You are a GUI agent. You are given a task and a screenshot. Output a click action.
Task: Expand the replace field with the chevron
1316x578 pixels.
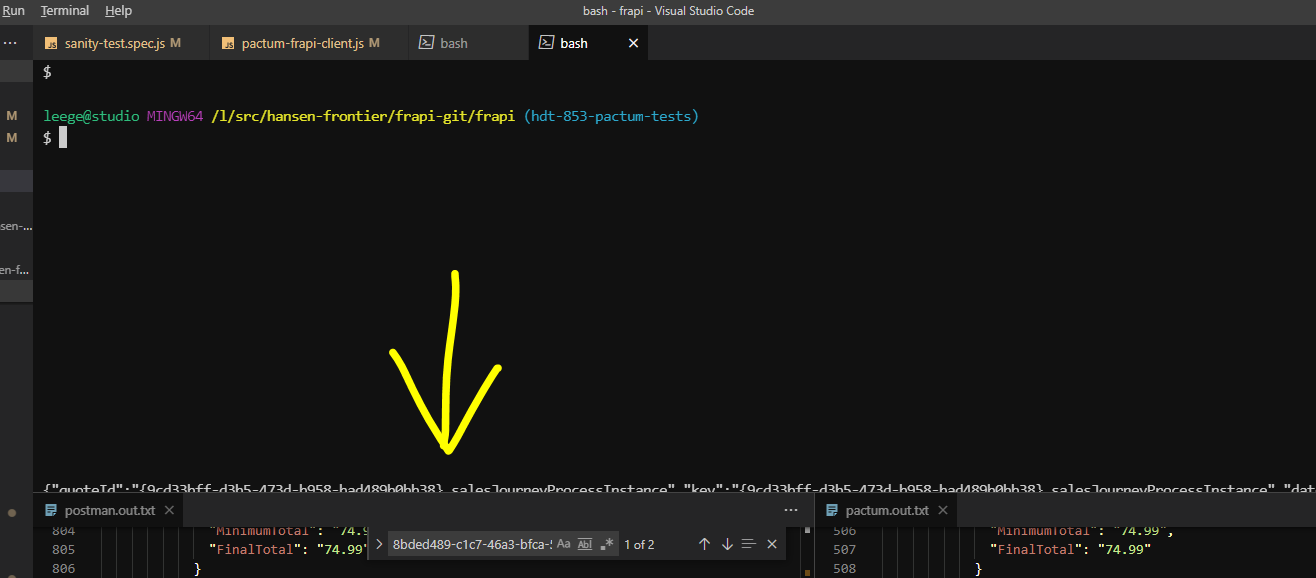pos(379,543)
